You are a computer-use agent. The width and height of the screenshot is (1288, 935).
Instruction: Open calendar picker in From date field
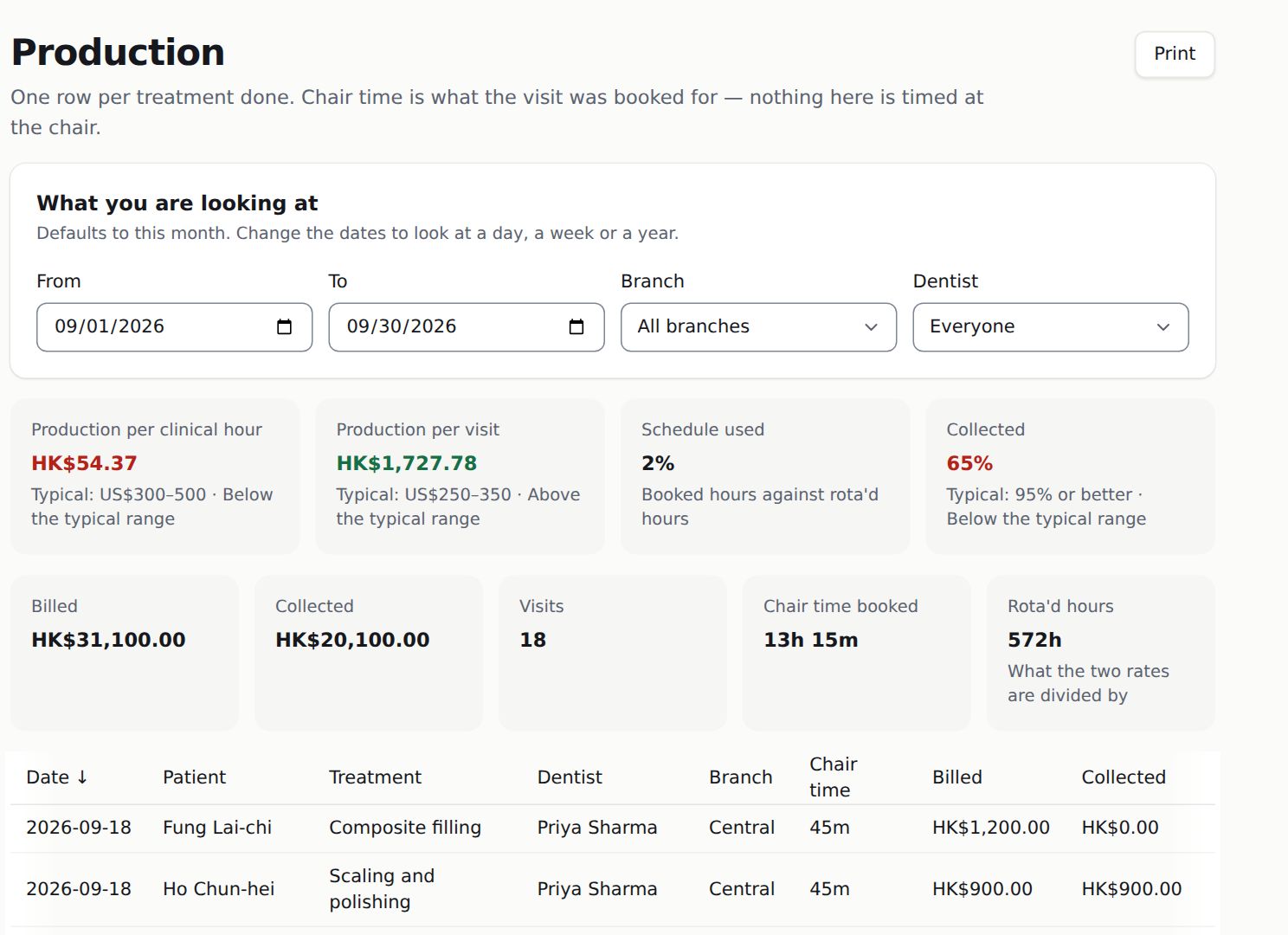point(284,327)
